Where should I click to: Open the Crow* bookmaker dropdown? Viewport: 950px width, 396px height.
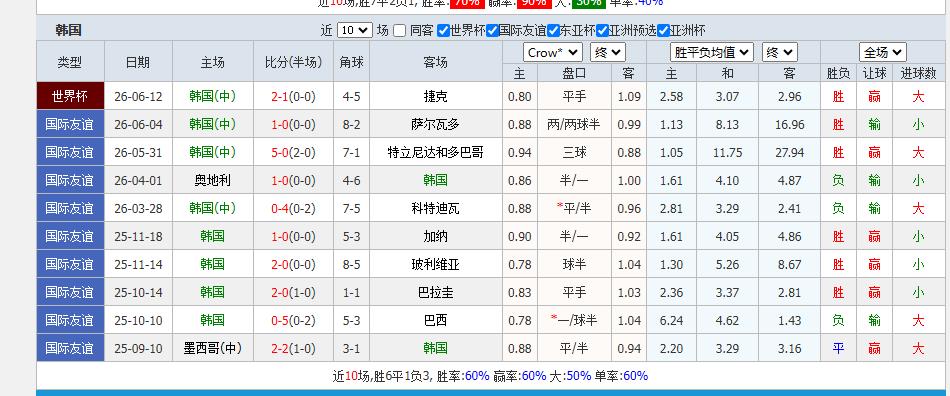pos(553,53)
